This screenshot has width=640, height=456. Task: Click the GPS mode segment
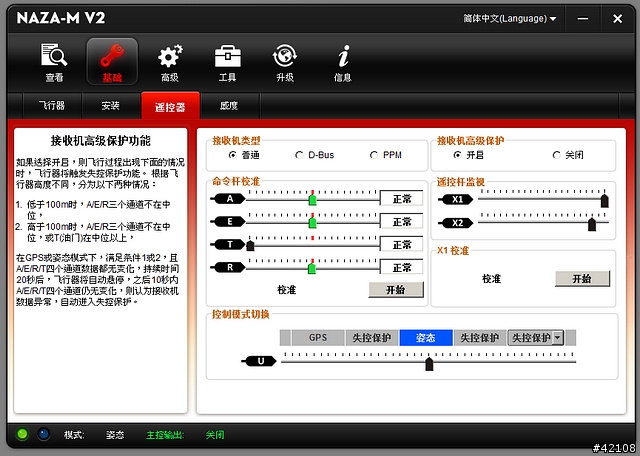tap(318, 338)
